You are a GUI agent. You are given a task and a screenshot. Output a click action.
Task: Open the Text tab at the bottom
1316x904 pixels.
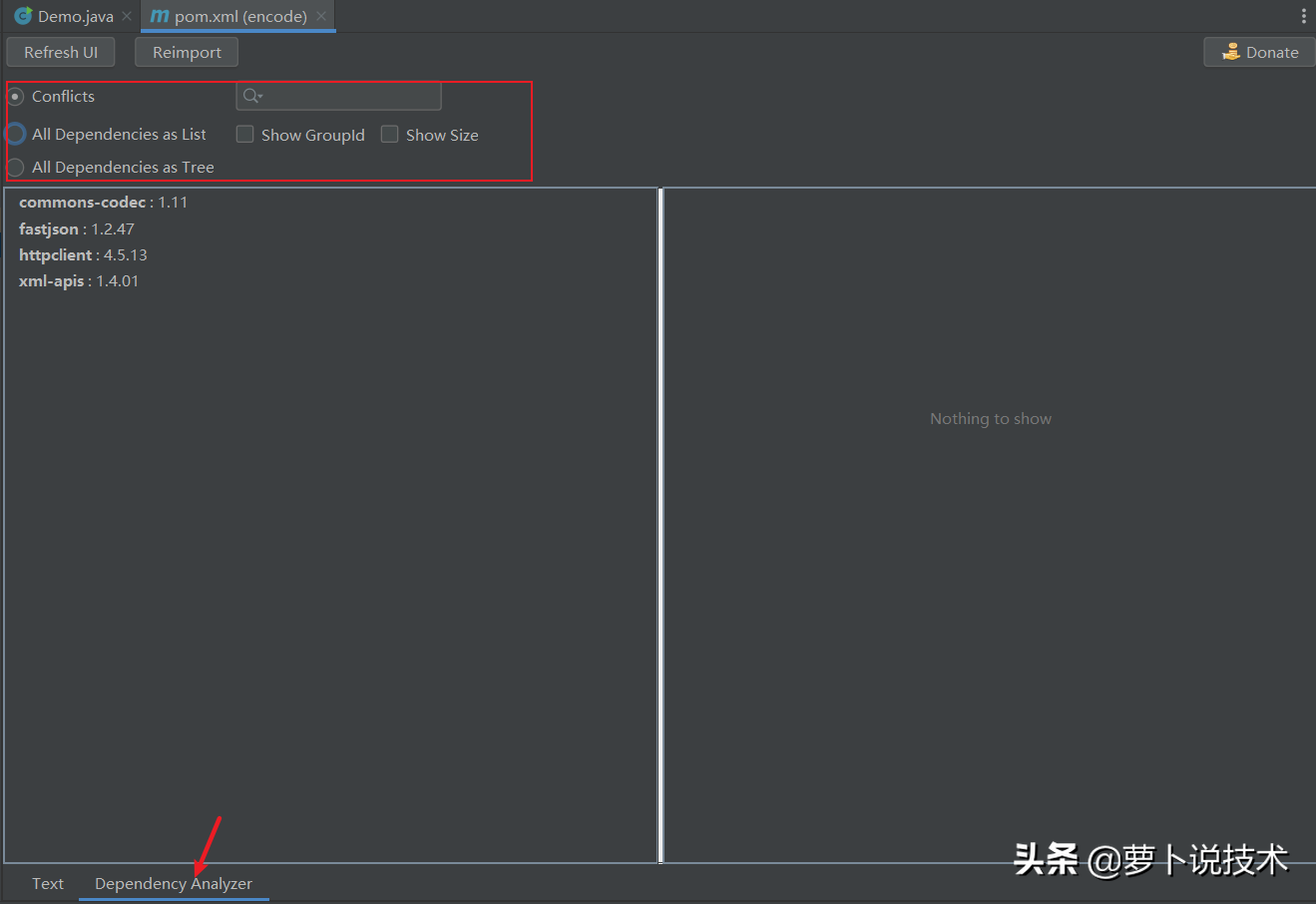[48, 883]
